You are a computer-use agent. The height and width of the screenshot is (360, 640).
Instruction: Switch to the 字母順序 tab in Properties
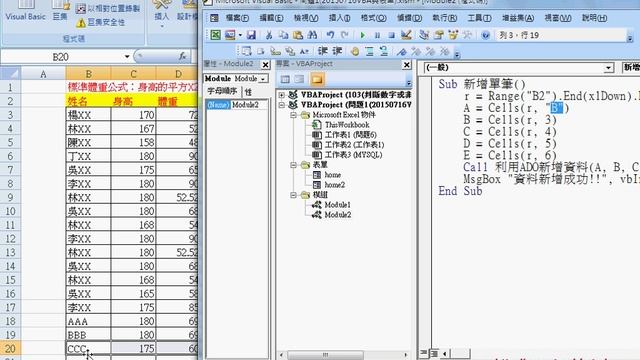tap(222, 91)
